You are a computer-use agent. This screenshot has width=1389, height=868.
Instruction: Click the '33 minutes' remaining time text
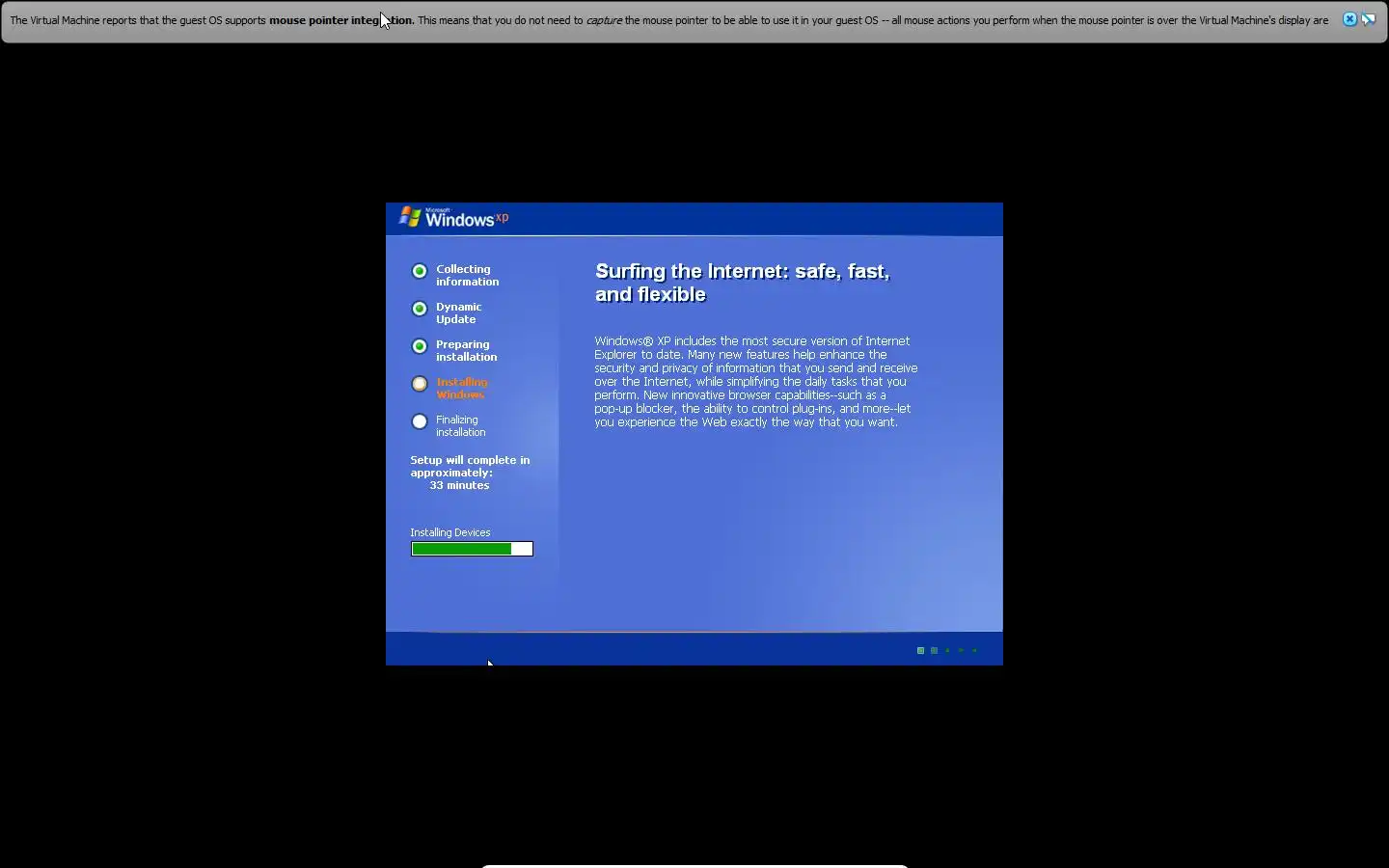pos(459,485)
